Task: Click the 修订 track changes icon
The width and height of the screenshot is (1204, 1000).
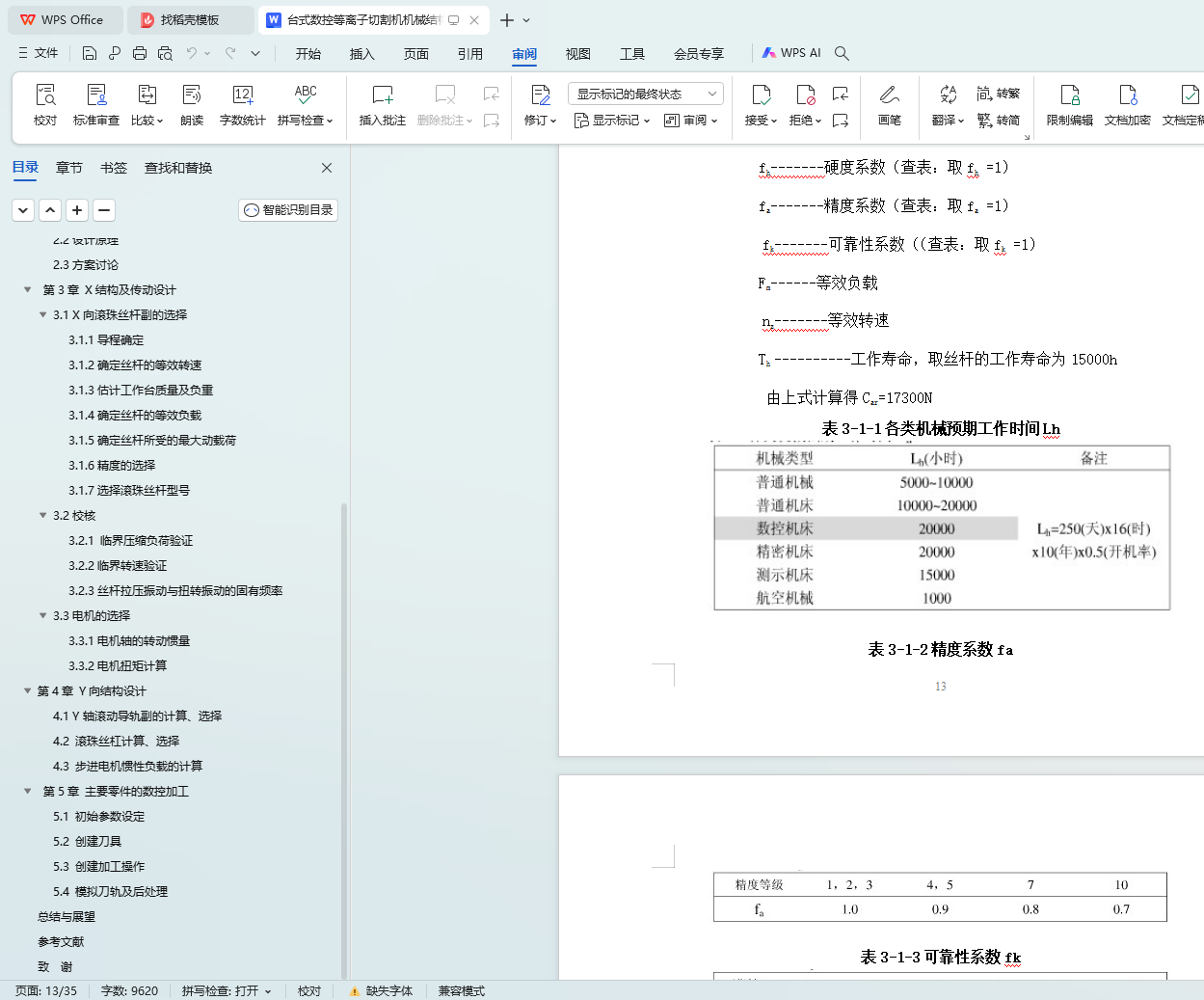Action: pyautogui.click(x=541, y=95)
